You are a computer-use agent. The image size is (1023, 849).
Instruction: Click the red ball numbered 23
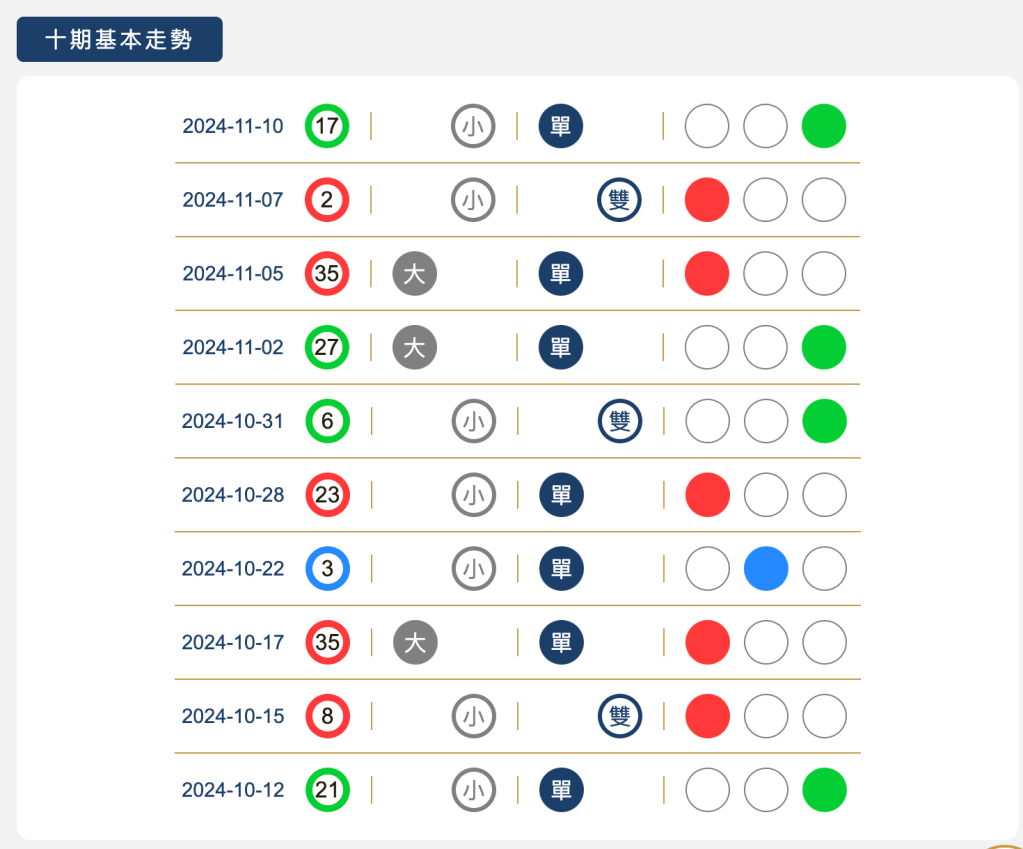[x=327, y=495]
